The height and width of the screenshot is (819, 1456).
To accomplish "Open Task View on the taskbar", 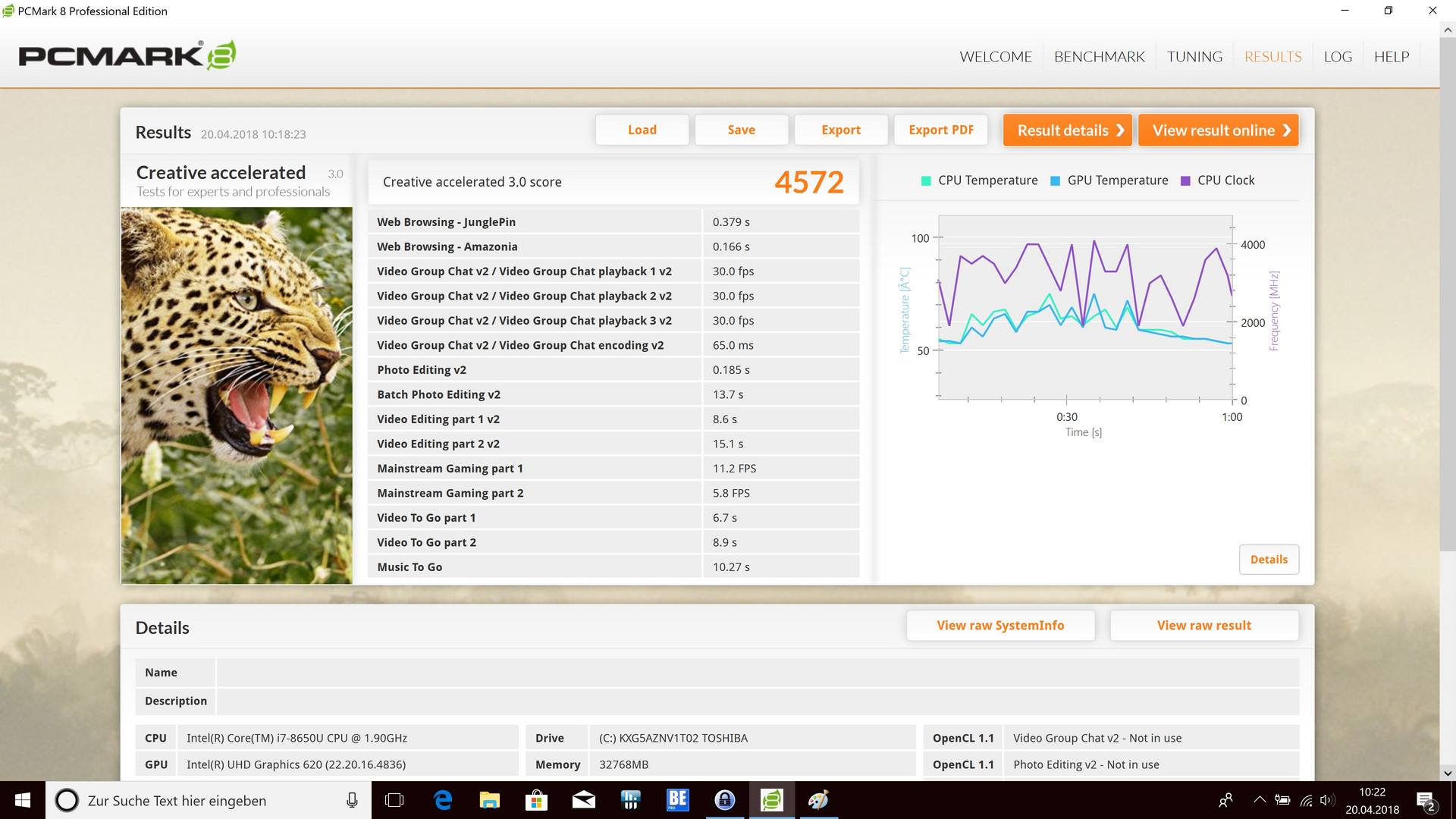I will [x=394, y=800].
